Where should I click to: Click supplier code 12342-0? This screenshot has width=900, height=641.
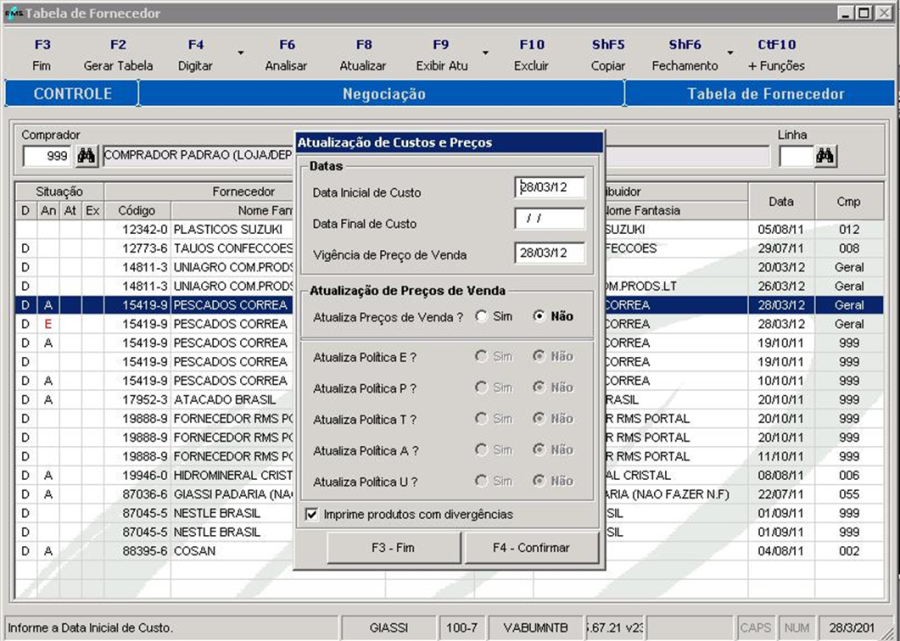[145, 230]
